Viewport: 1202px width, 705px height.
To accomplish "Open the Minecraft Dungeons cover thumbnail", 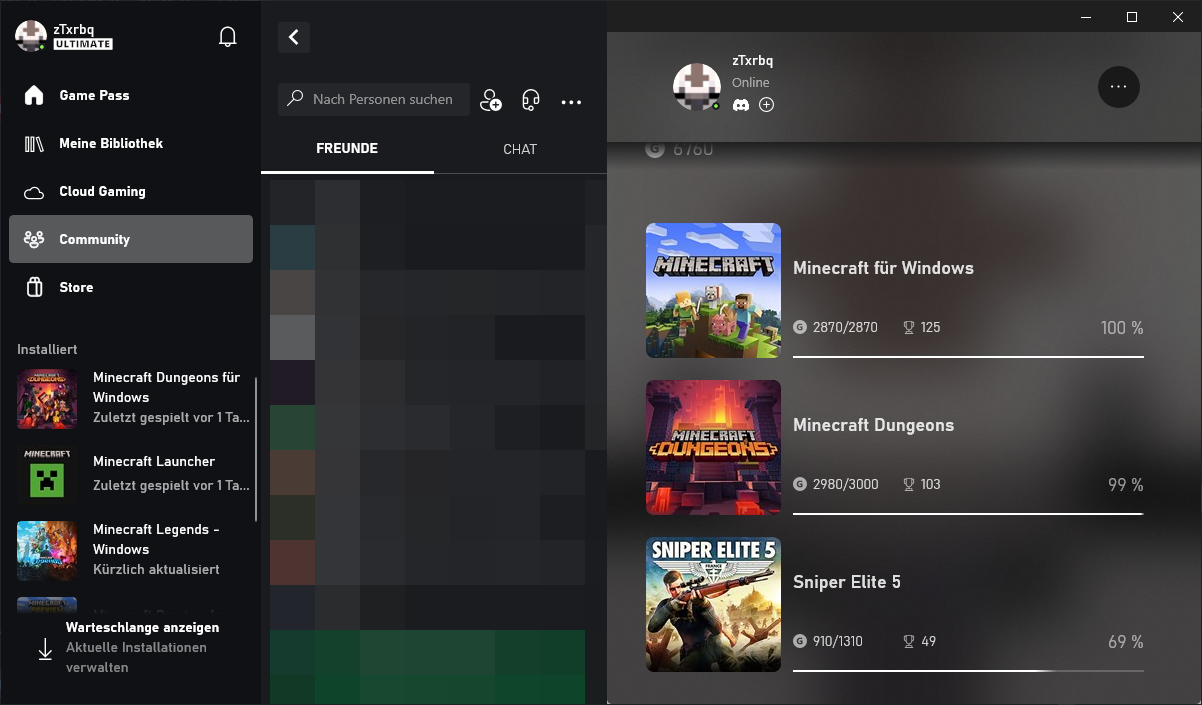I will pyautogui.click(x=713, y=447).
